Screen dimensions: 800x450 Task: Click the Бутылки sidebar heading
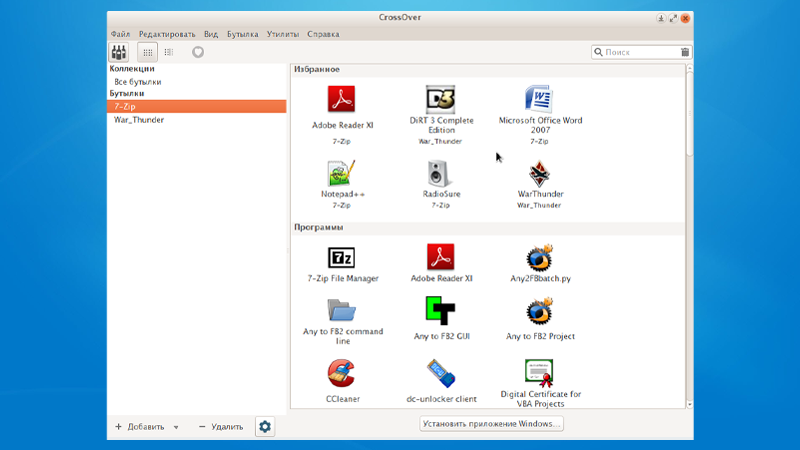coord(127,93)
